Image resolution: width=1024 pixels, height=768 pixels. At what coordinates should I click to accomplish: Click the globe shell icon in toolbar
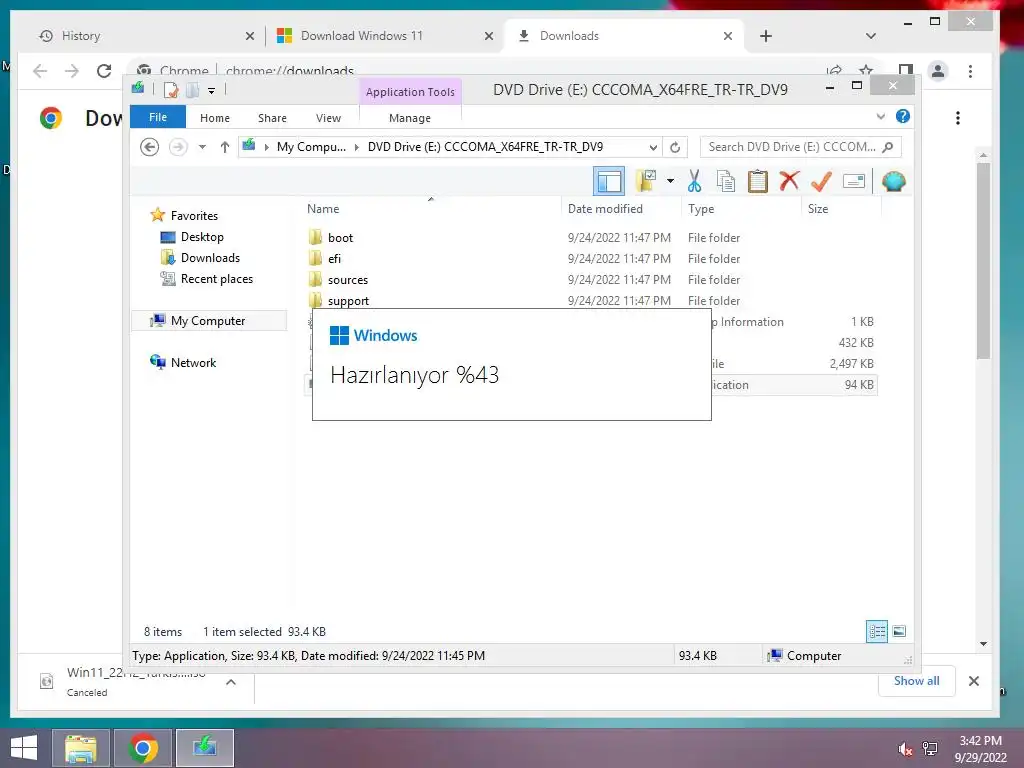click(893, 181)
